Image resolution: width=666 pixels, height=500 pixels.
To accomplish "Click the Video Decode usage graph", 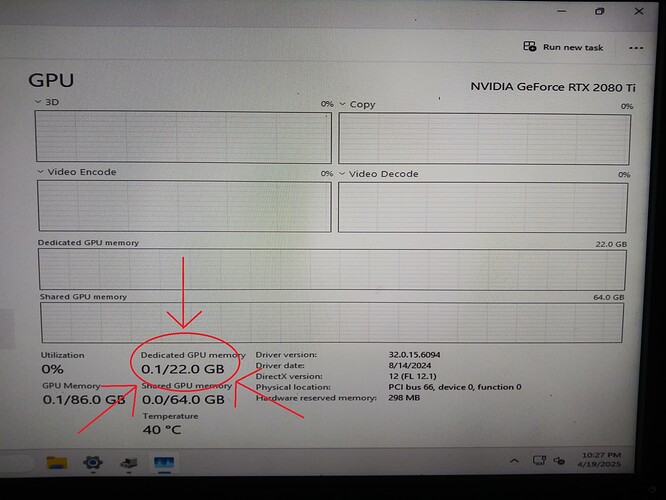I will (x=483, y=208).
